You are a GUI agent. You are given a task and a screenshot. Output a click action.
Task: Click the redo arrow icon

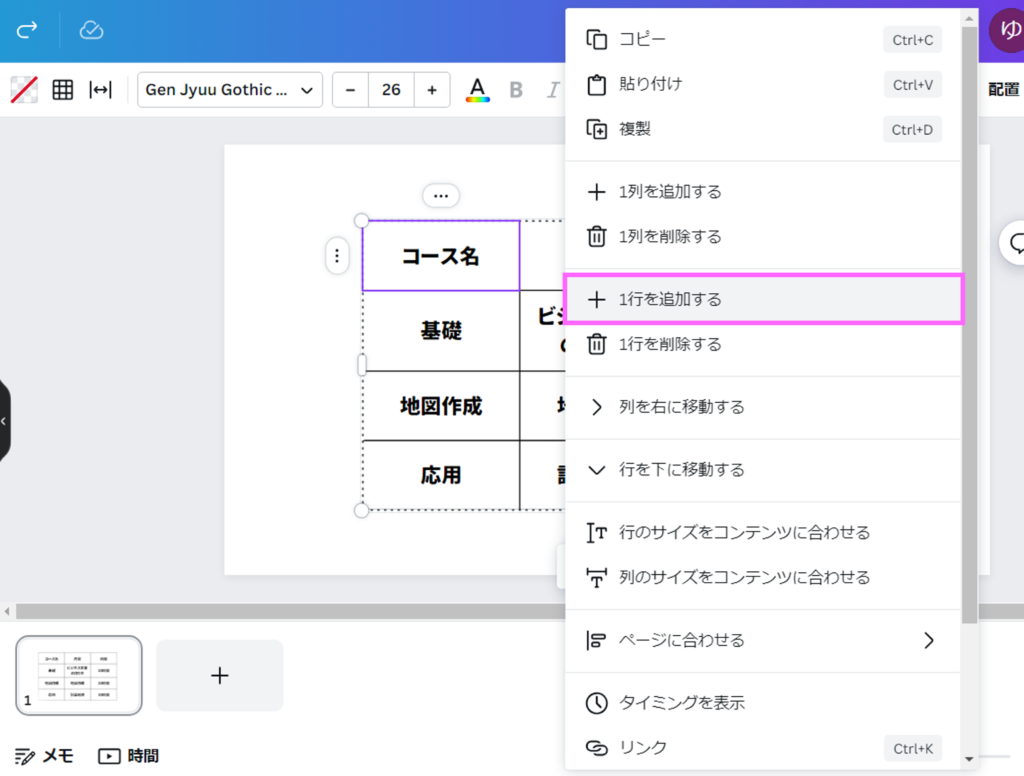click(27, 30)
